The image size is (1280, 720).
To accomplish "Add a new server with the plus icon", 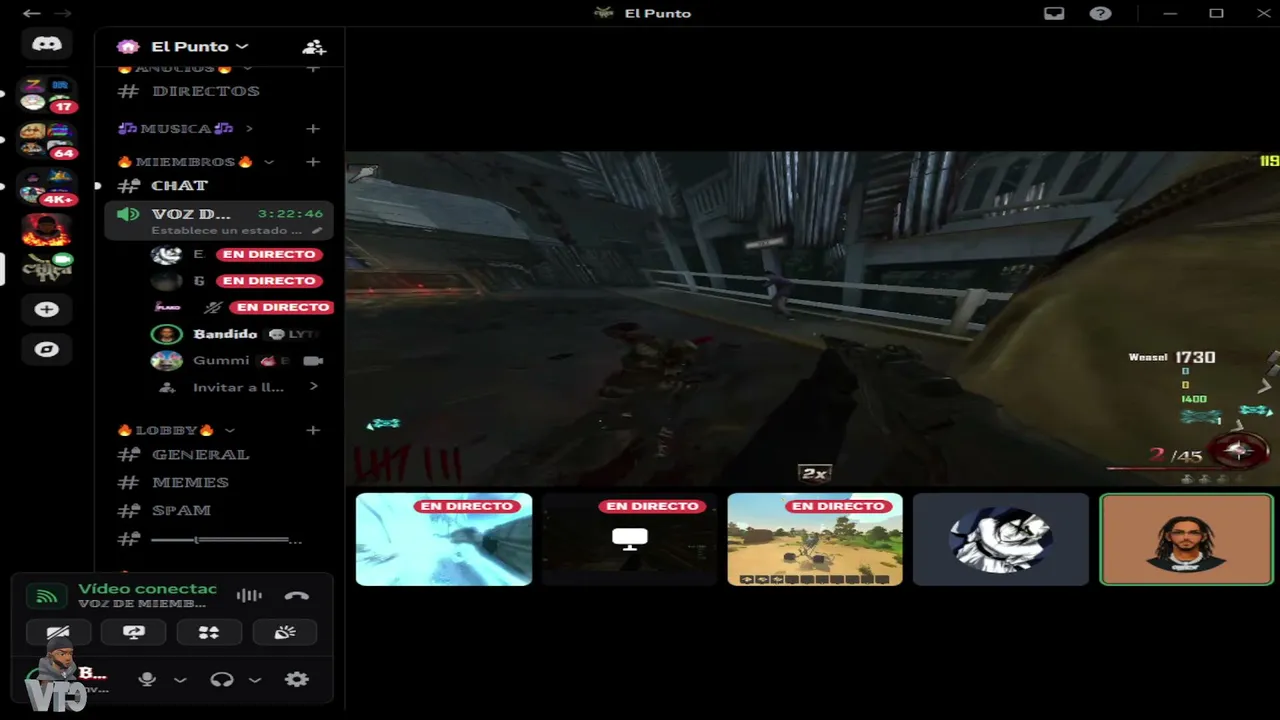I will 46,309.
